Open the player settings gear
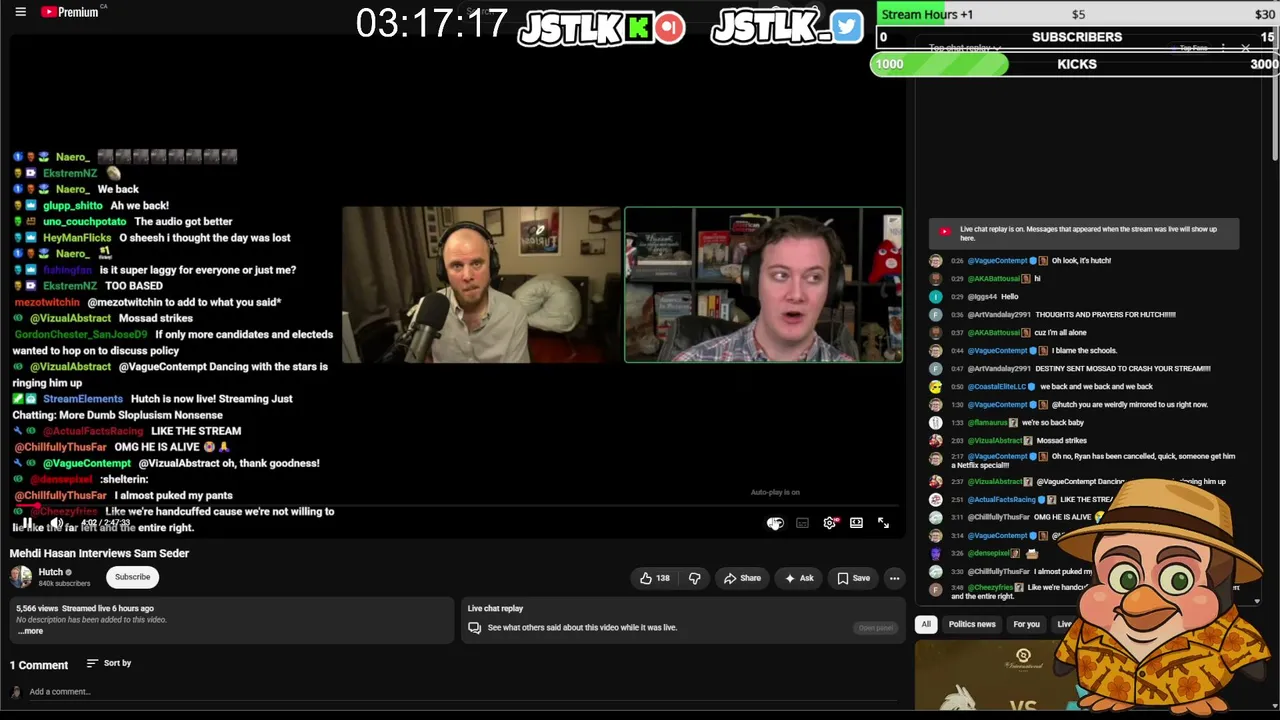Screen dimensions: 1280x720 pyautogui.click(x=829, y=523)
